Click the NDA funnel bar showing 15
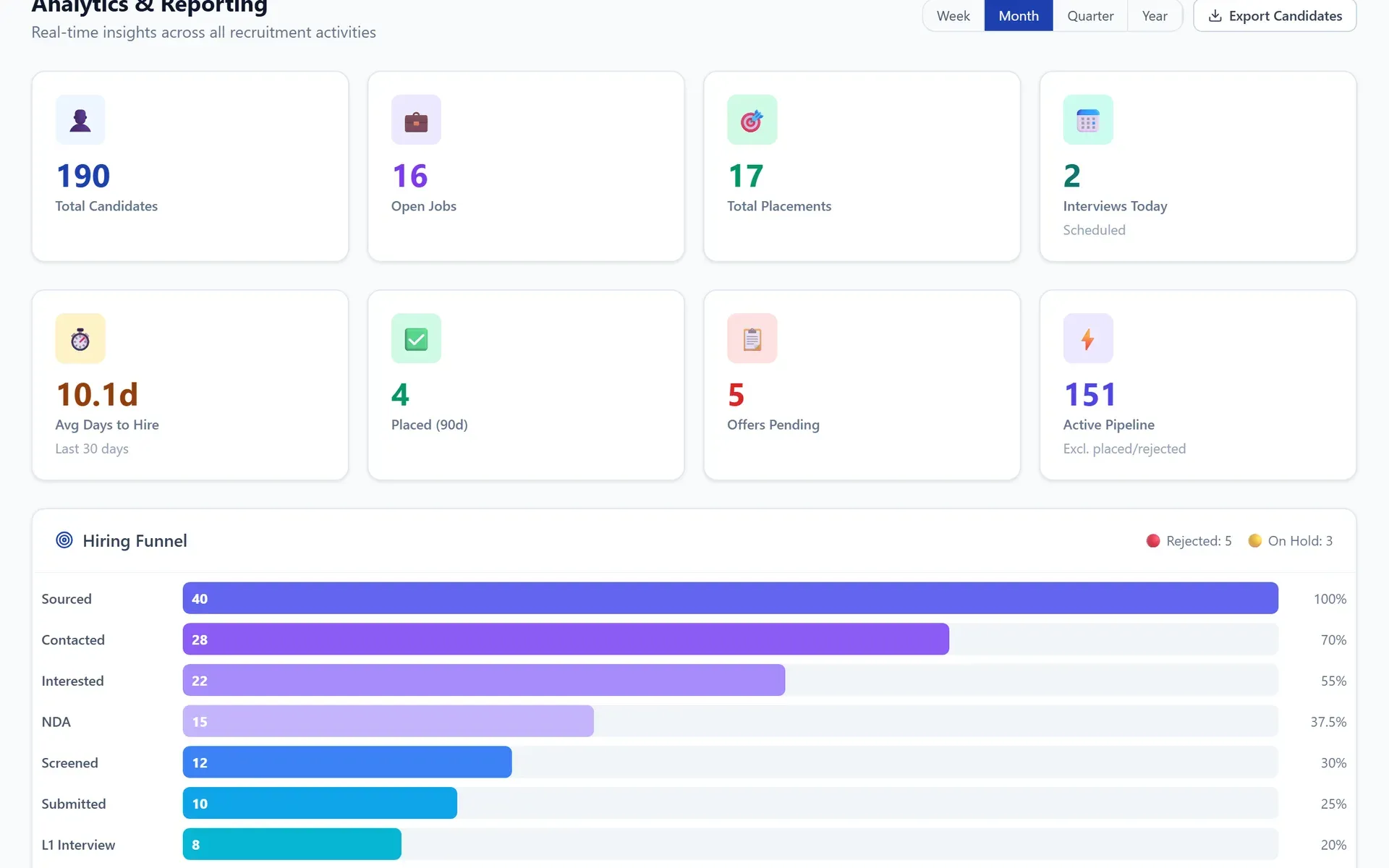The height and width of the screenshot is (868, 1389). 388,721
